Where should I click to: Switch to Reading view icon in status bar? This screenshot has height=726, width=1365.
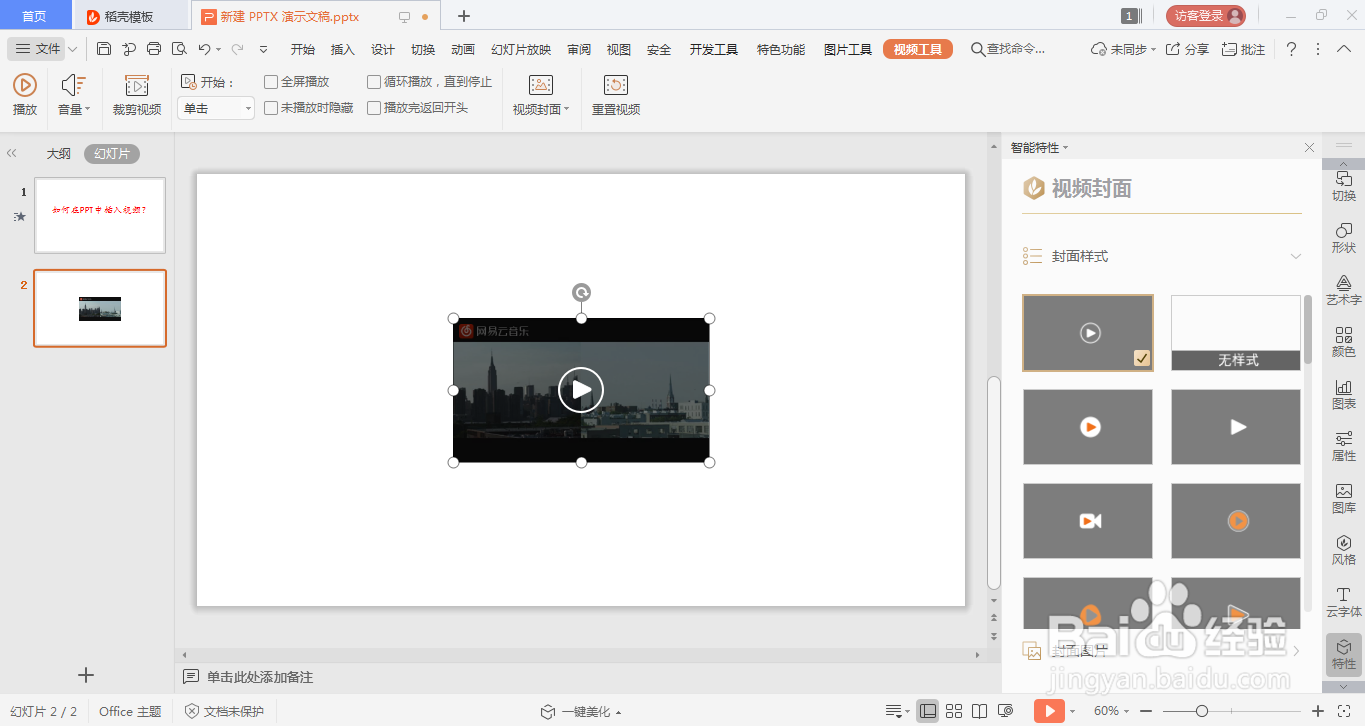(x=980, y=711)
